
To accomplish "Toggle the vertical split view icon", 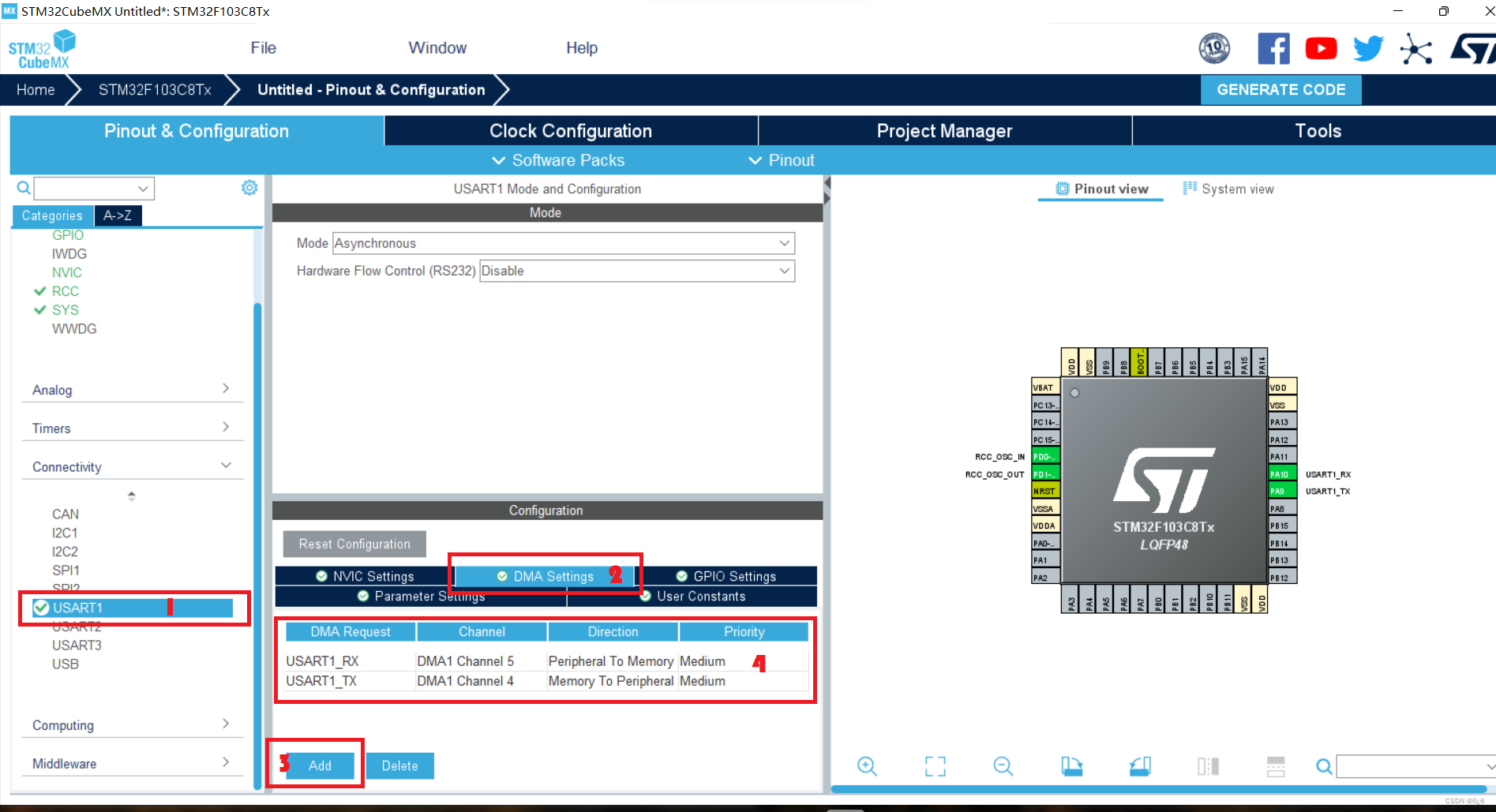I will 1208,766.
